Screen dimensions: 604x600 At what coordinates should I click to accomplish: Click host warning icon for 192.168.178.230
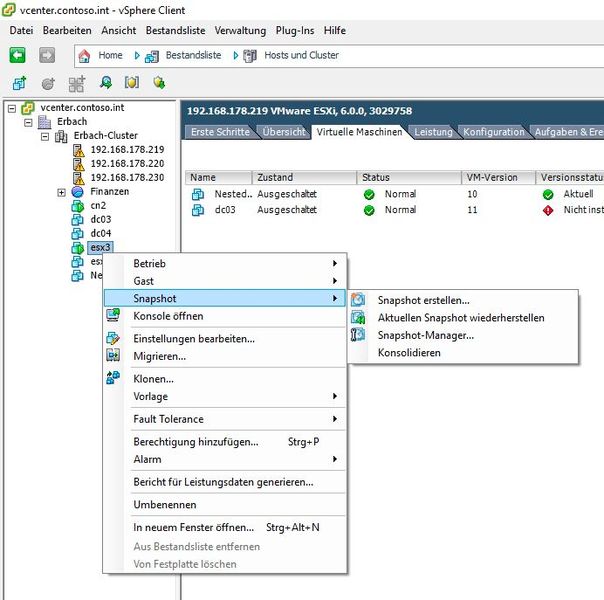[79, 178]
